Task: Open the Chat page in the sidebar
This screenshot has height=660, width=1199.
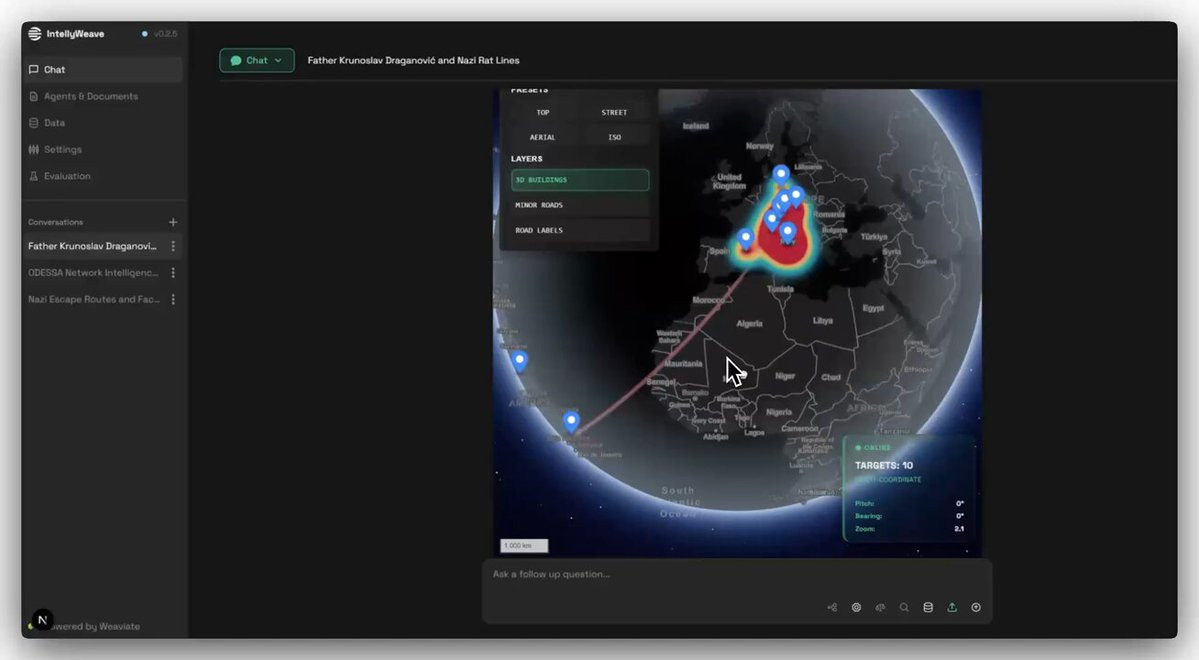Action: click(x=102, y=70)
